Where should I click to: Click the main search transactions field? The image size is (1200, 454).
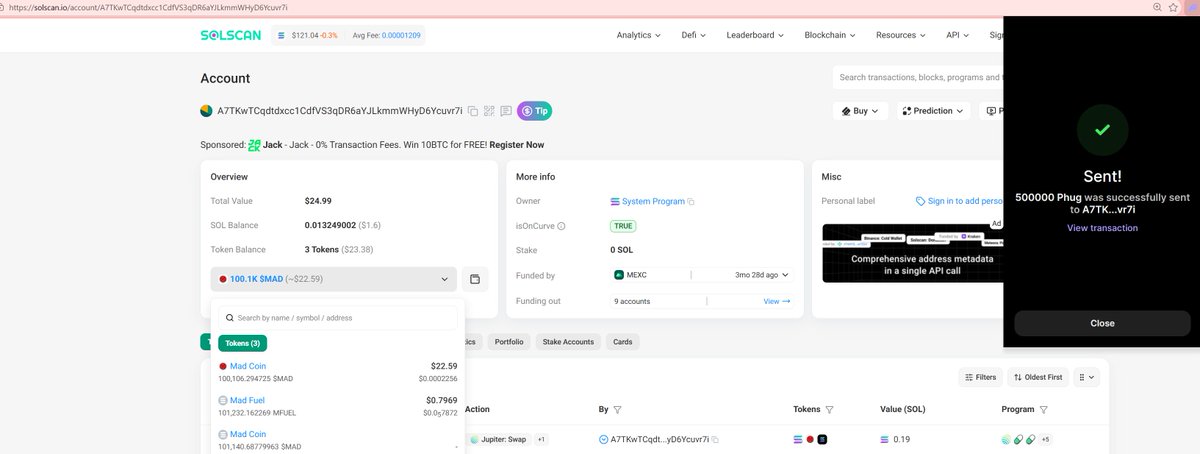point(917,77)
